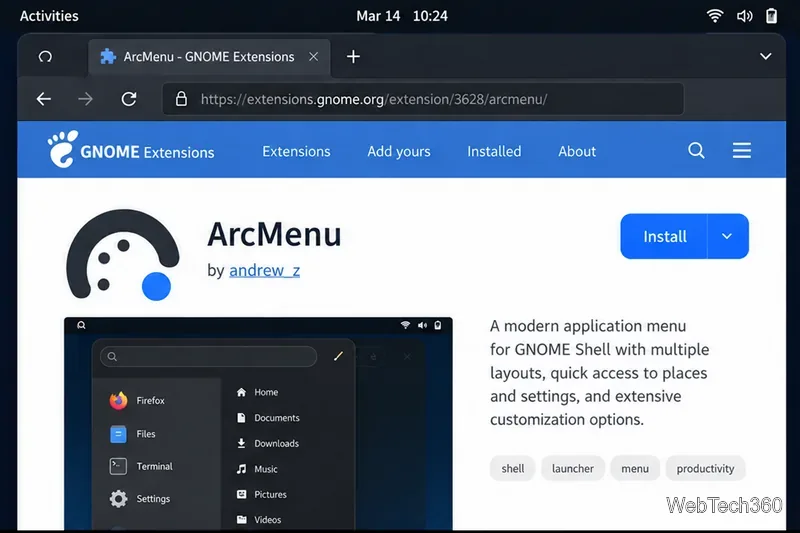Click the ArcMenu extension logo
Image resolution: width=800 pixels, height=533 pixels.
[123, 255]
